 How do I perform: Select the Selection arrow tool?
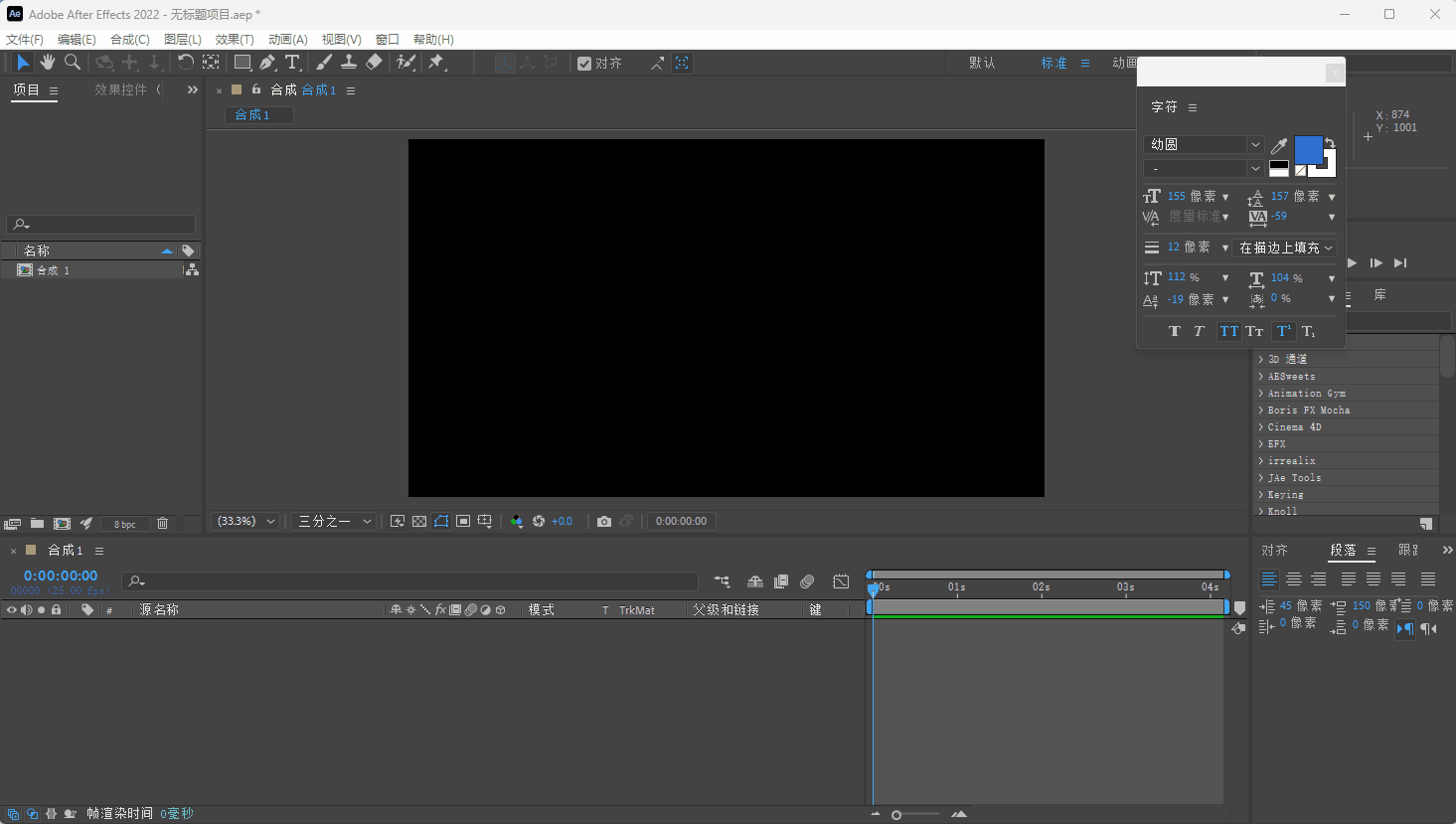pyautogui.click(x=23, y=63)
